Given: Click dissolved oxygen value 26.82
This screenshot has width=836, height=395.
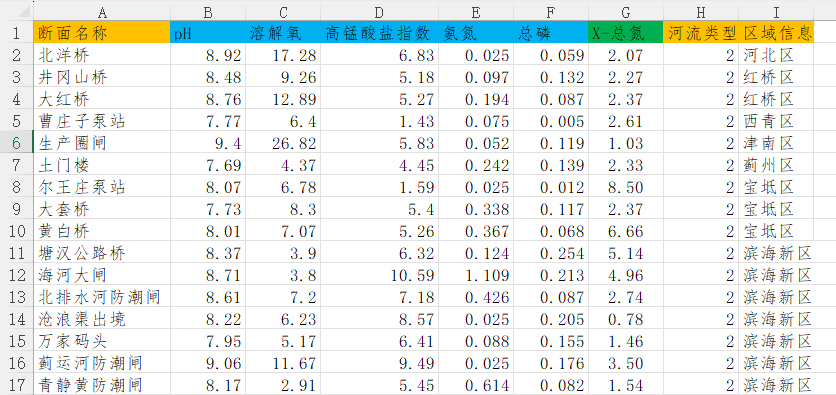Looking at the screenshot, I should click(x=283, y=143).
